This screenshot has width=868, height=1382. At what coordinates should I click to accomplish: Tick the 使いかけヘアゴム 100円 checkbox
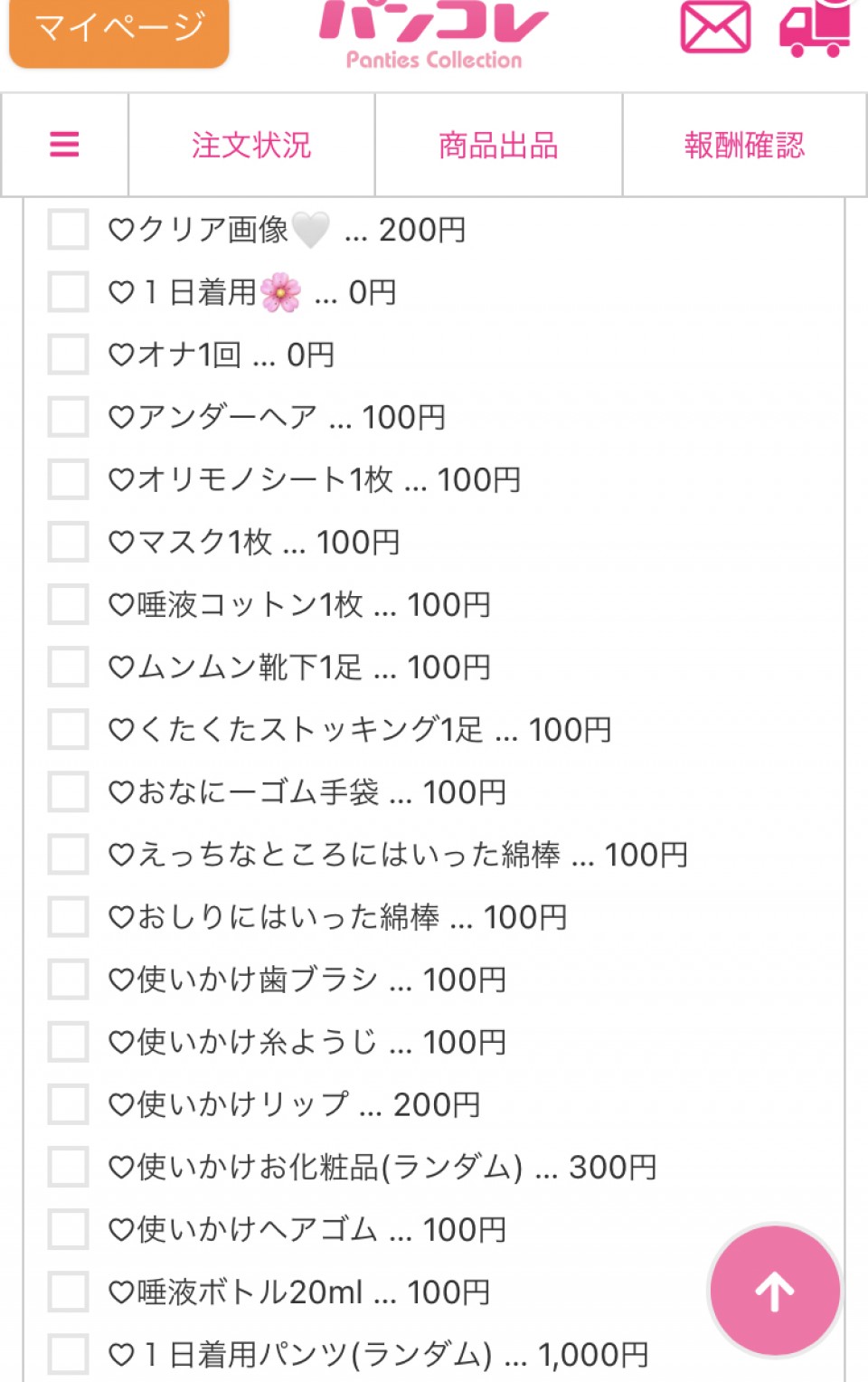tap(68, 1229)
